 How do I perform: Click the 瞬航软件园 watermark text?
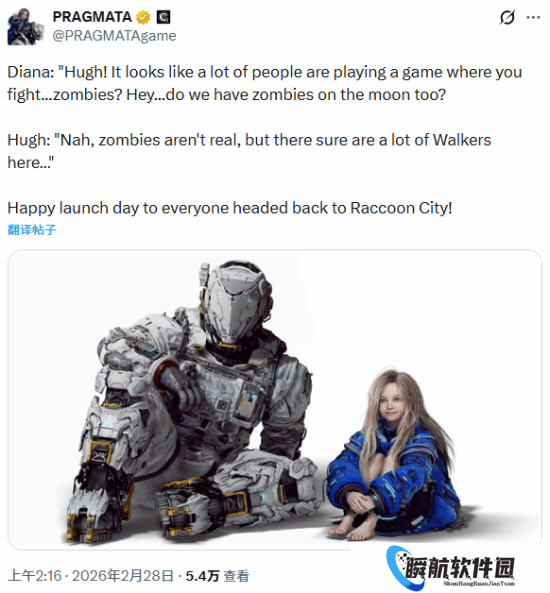click(460, 568)
